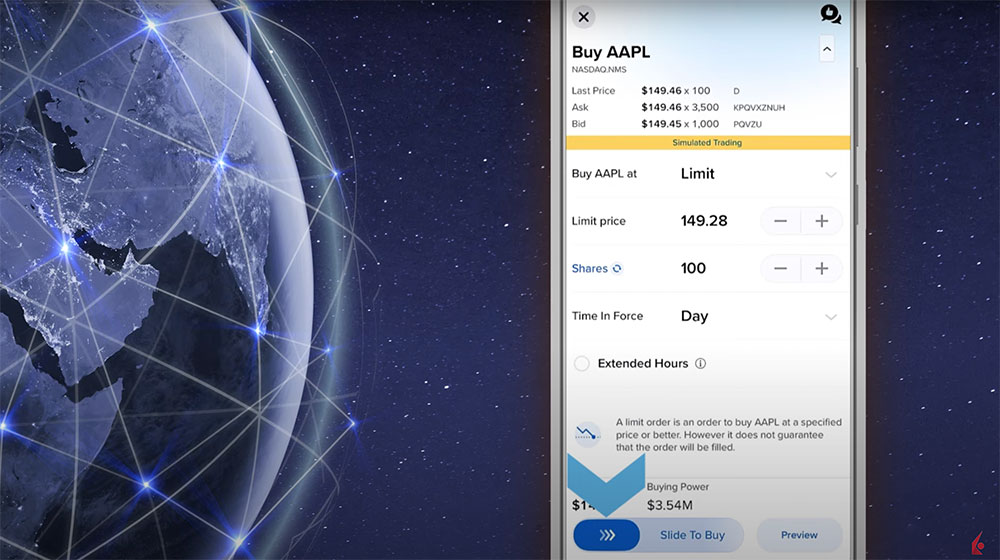
Task: Close the Buy AAPL order screen
Action: pos(584,16)
